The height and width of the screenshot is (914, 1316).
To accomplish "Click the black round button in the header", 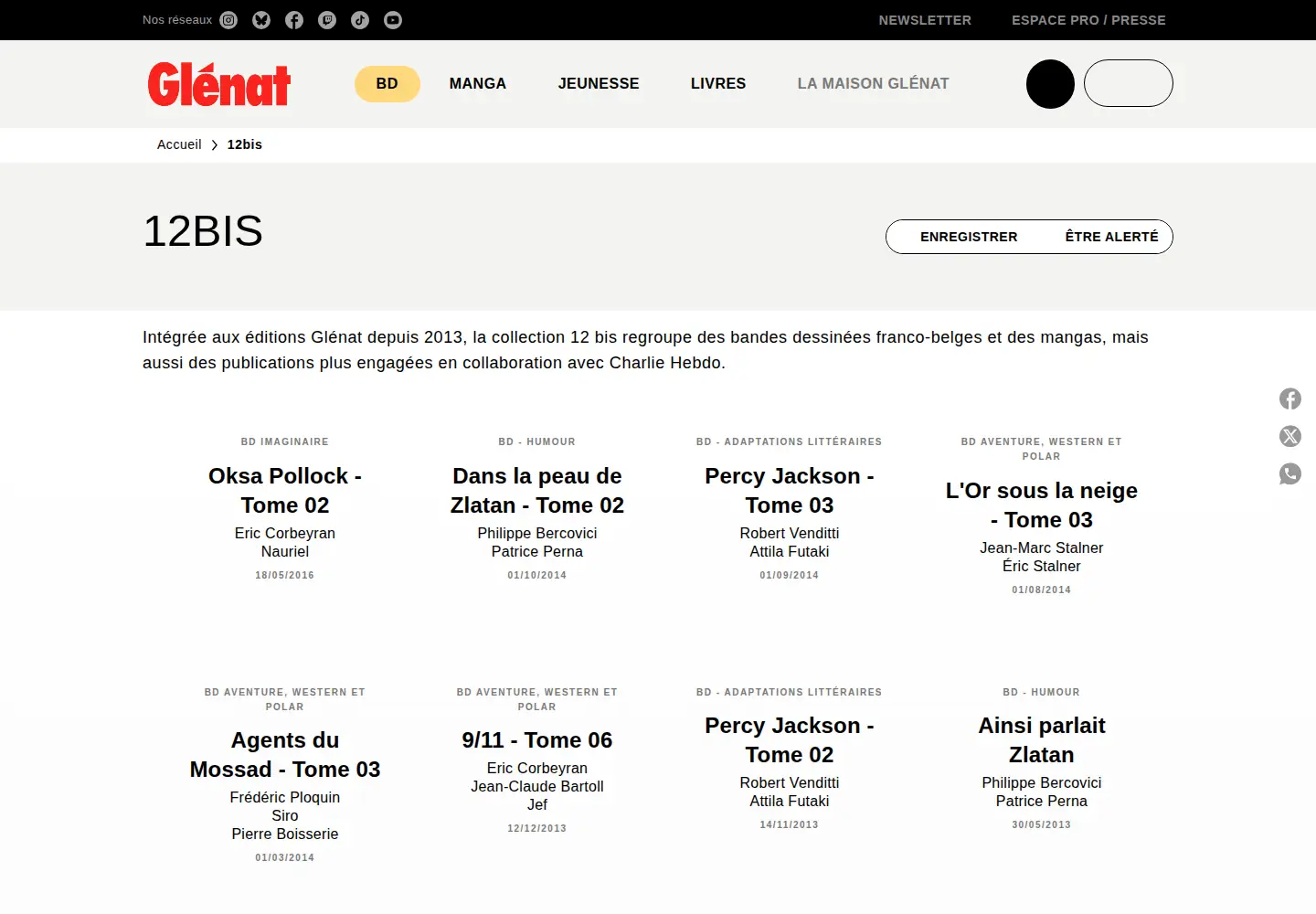I will coord(1050,84).
